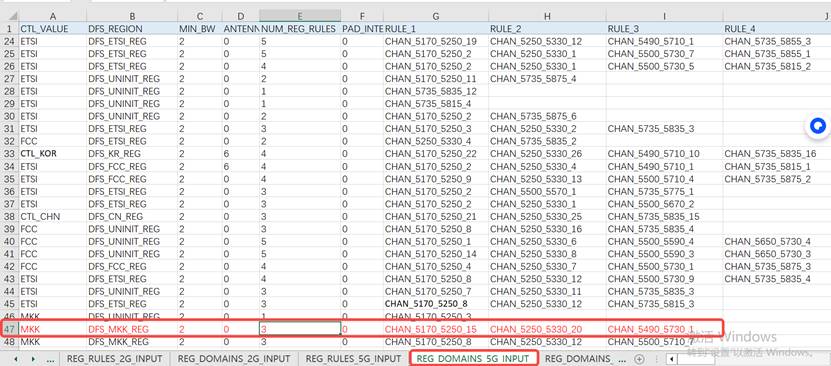Show hidden sheet tabs via ellipsis before REG_RULES_2G_INPUT

[x=50, y=359]
